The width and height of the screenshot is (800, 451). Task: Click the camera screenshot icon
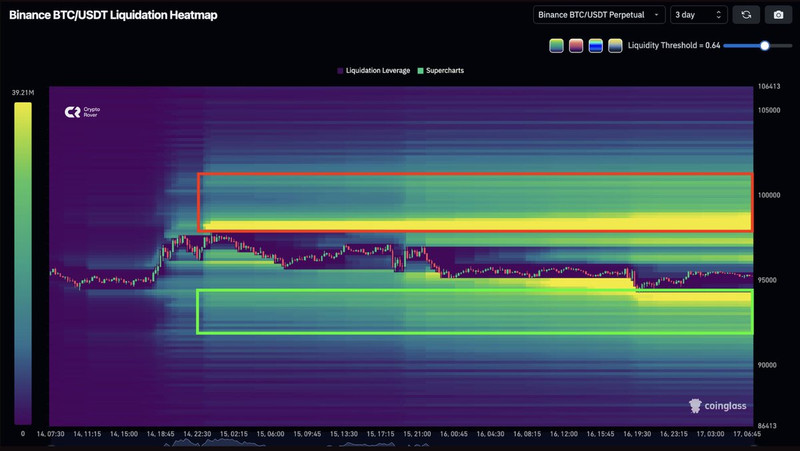coord(778,15)
